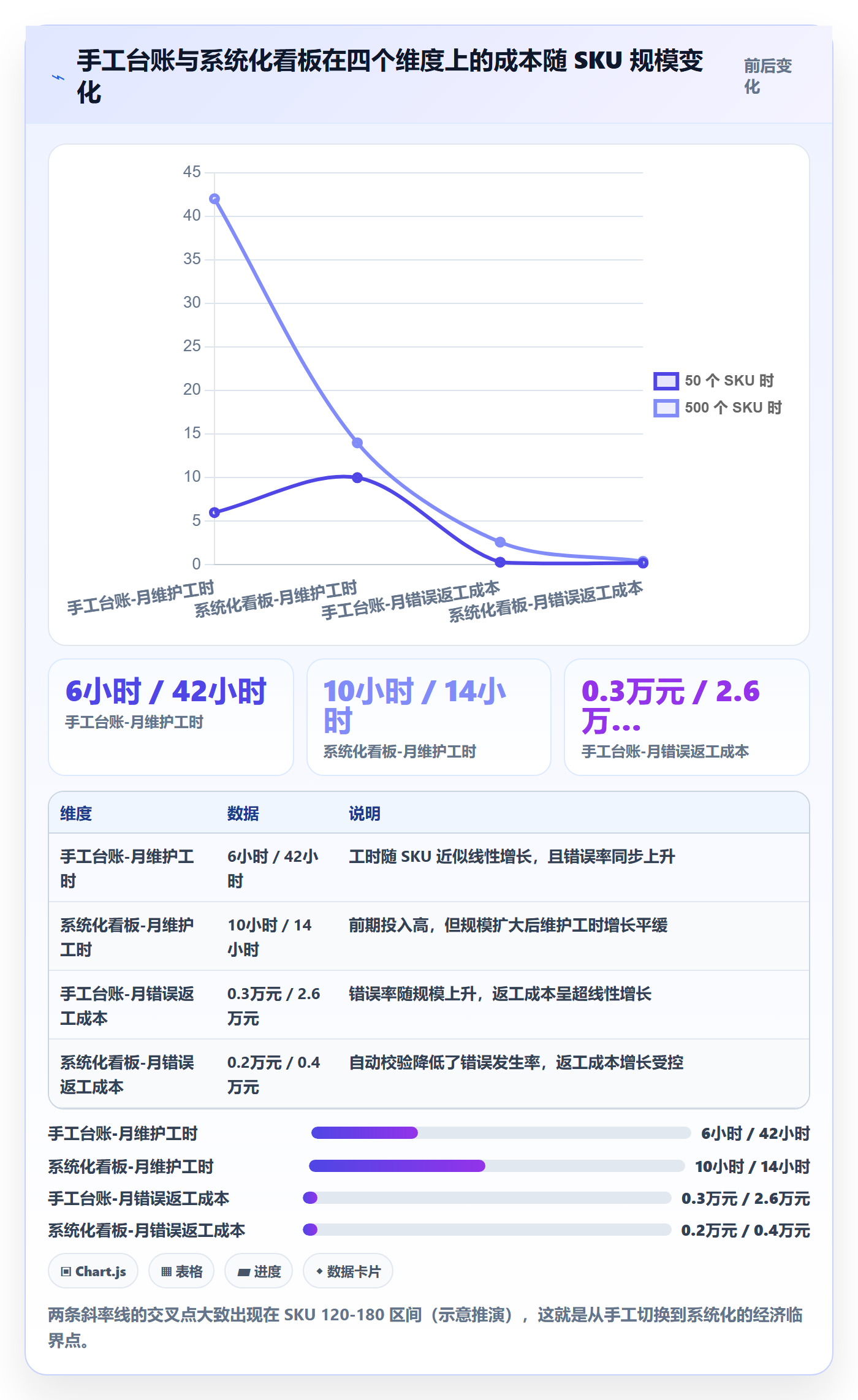
Task: Click the 数据卡片 tag chip
Action: (x=348, y=1271)
